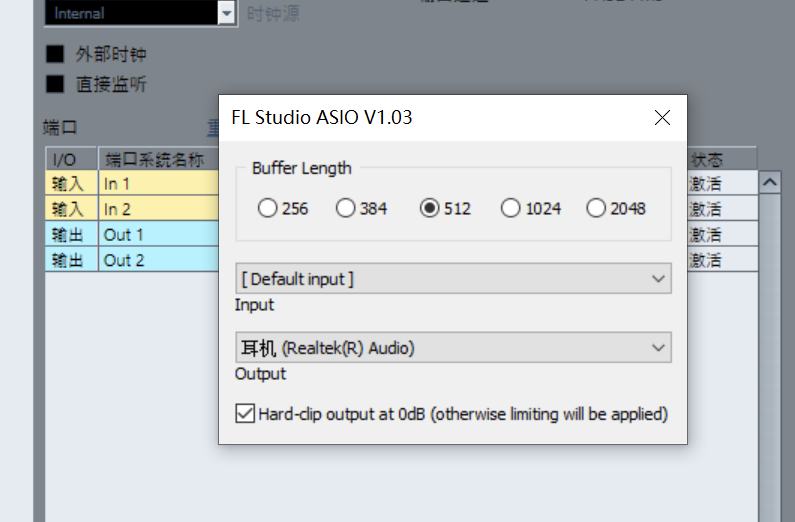This screenshot has width=795, height=522.
Task: Select the 512 buffer length option
Action: tap(429, 209)
